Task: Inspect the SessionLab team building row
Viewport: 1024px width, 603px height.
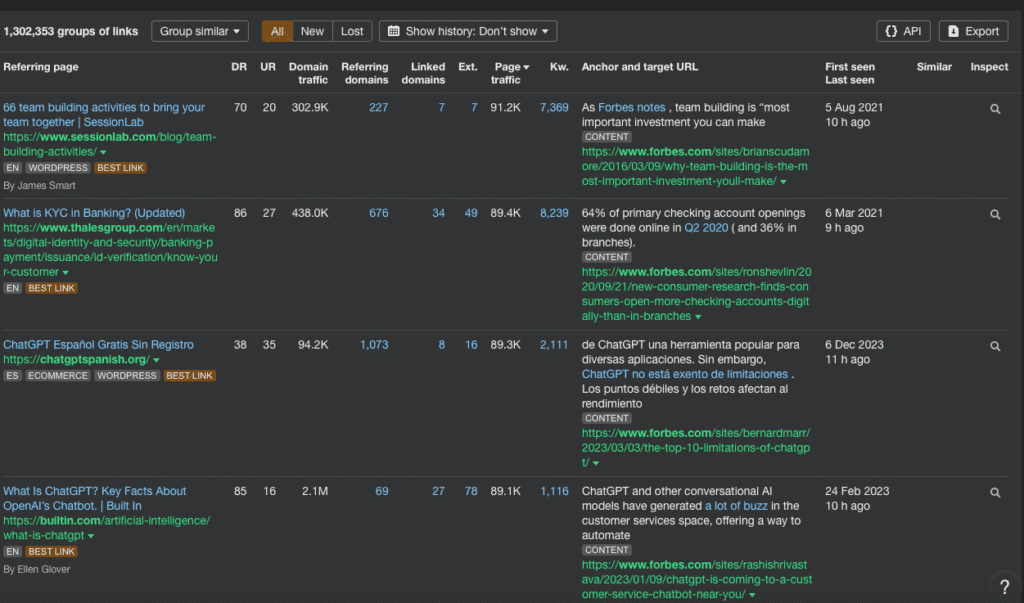Action: point(995,109)
